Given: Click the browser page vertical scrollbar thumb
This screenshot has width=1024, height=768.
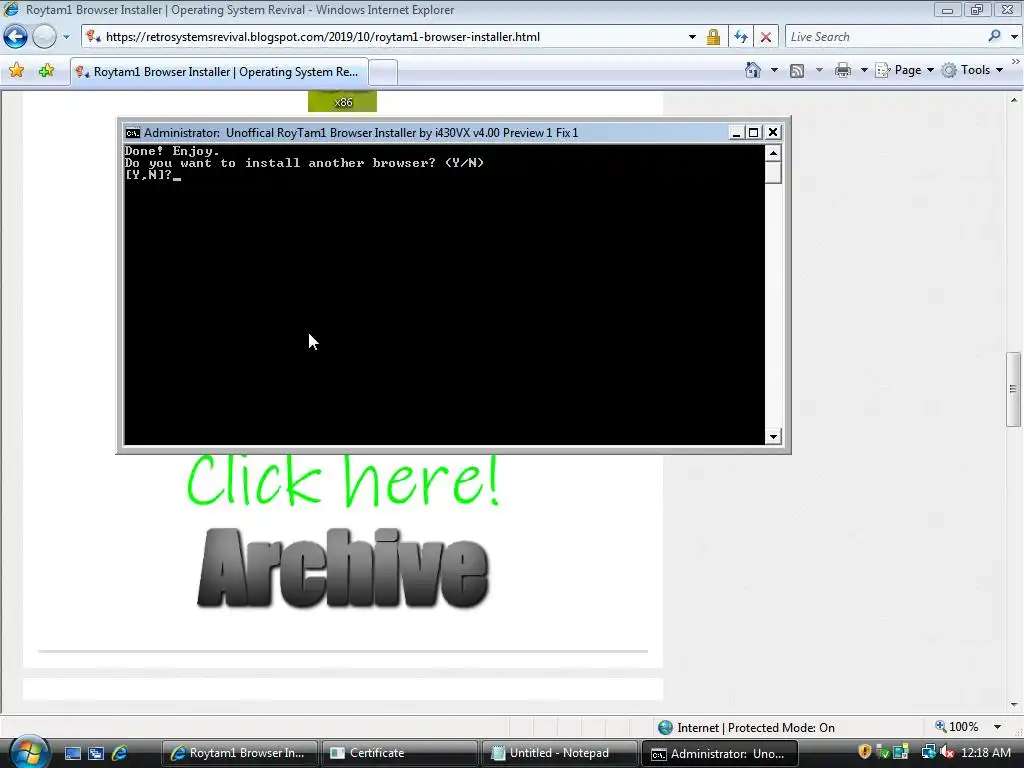Looking at the screenshot, I should click(1013, 389).
